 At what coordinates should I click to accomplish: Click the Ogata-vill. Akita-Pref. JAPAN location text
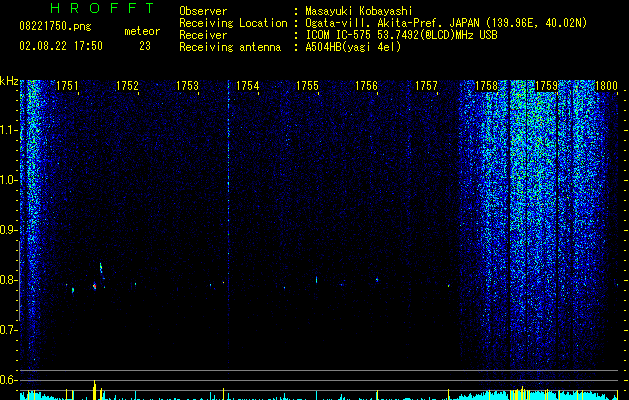(x=446, y=23)
